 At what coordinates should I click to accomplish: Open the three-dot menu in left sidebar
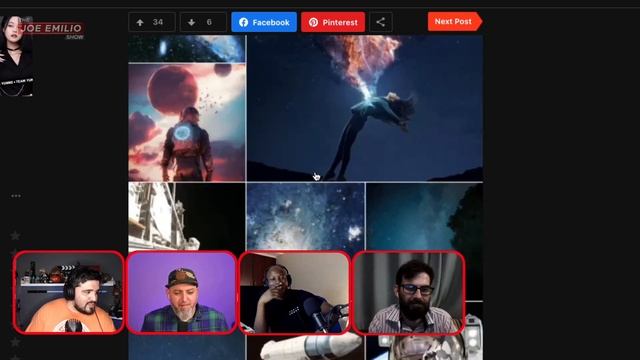pos(16,196)
